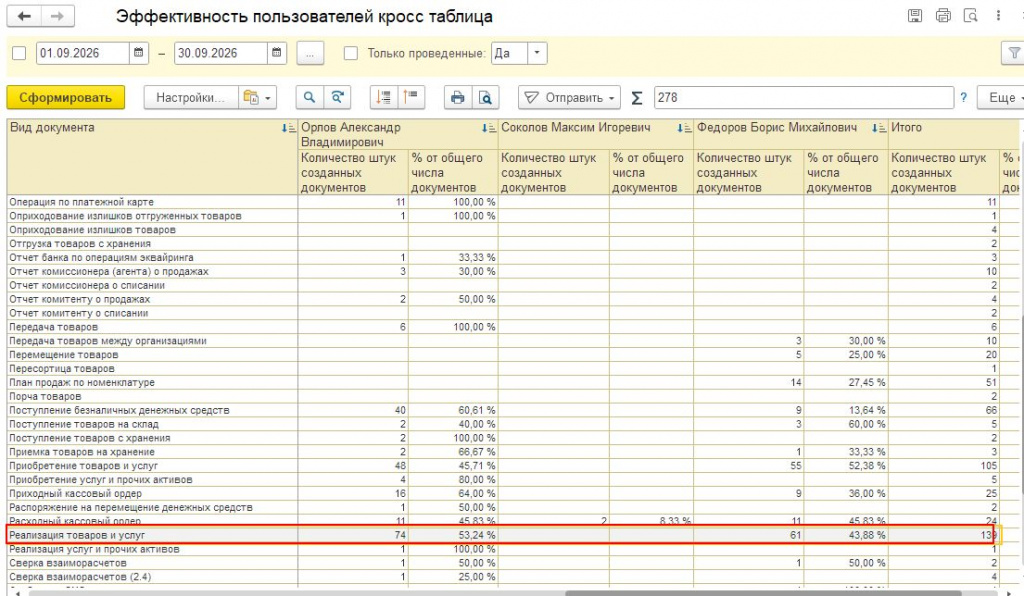
Task: Open the three-dot more menu at top
Action: click(x=998, y=16)
